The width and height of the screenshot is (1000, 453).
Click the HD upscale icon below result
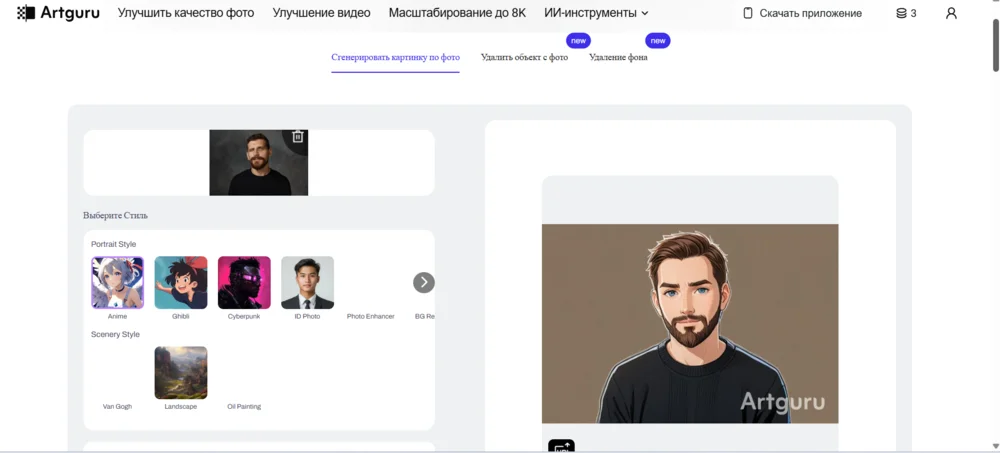(561, 446)
